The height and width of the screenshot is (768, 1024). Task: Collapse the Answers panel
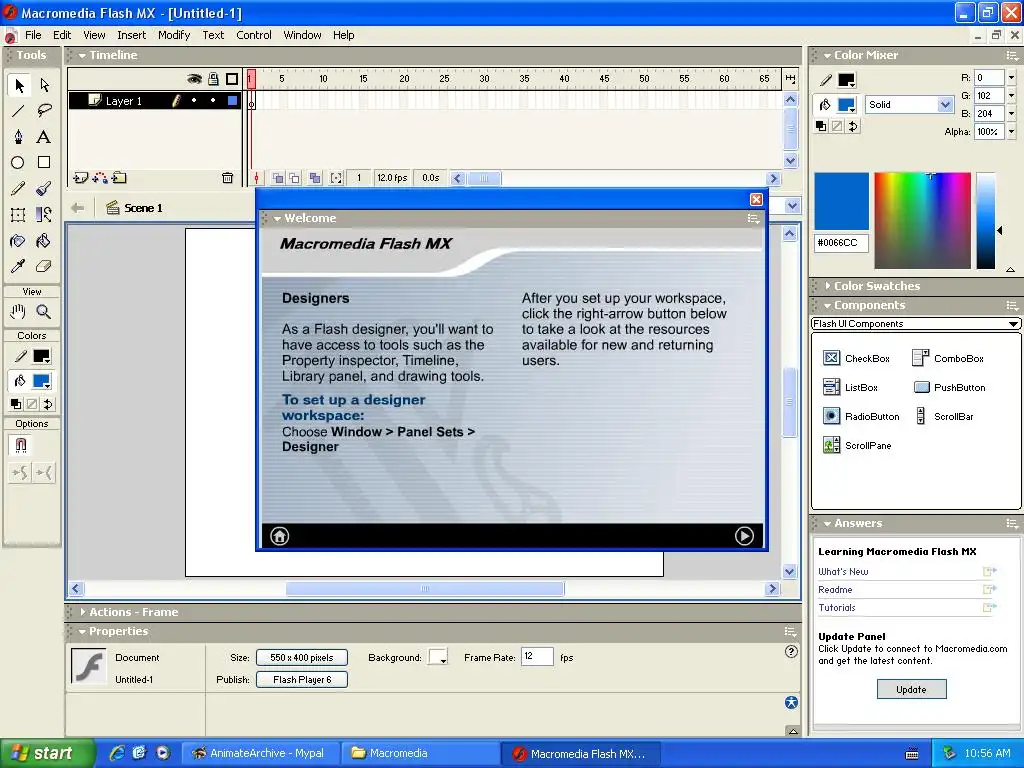[x=827, y=524]
